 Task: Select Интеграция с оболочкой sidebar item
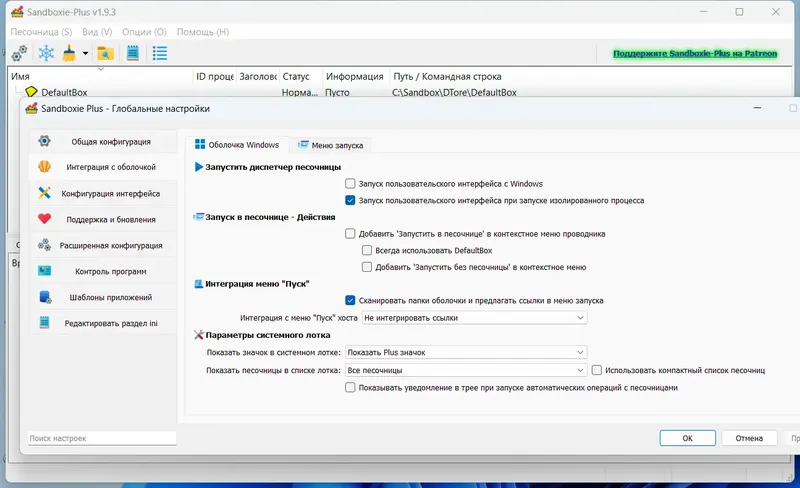[104, 167]
